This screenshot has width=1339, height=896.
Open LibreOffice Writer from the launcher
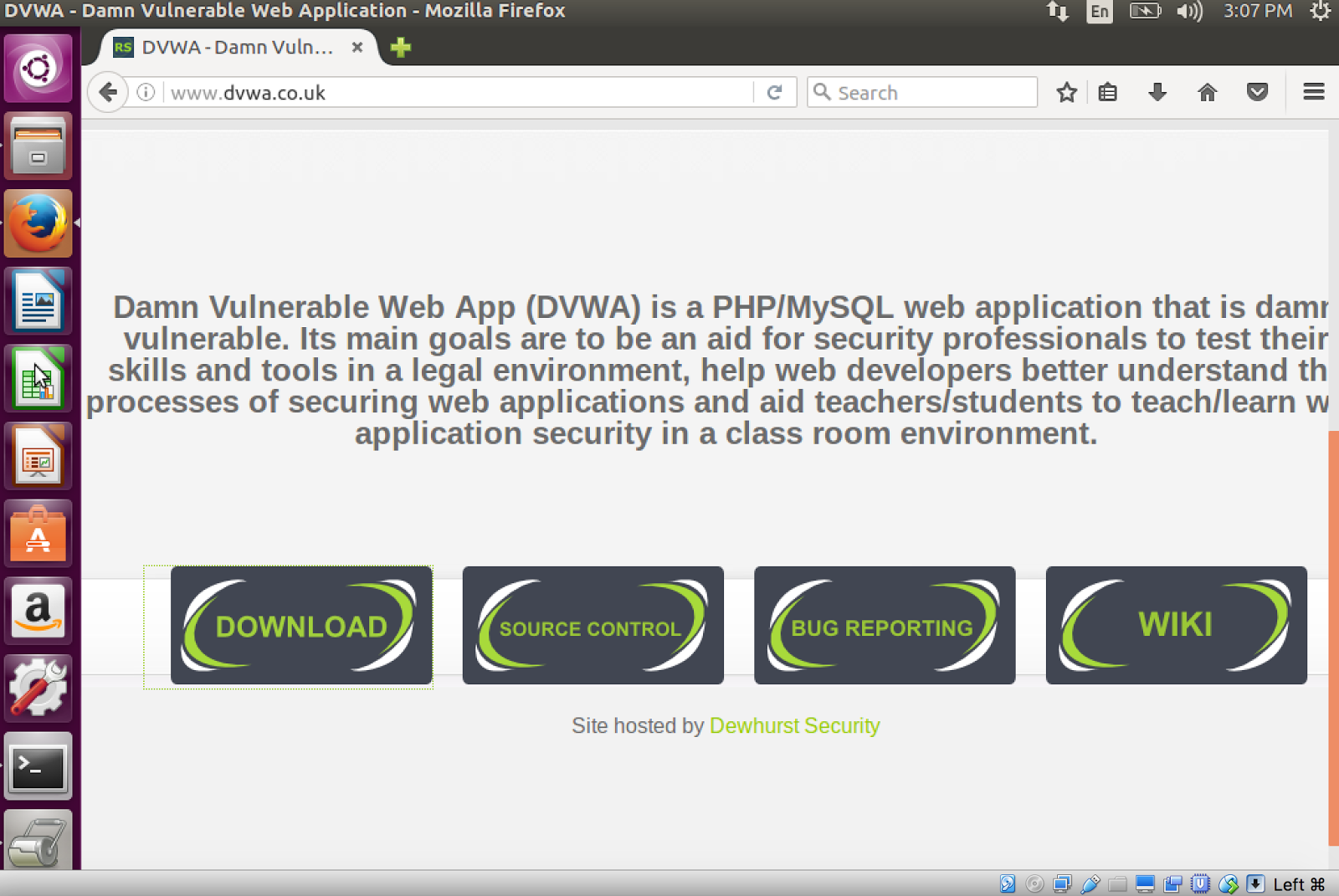[x=38, y=301]
